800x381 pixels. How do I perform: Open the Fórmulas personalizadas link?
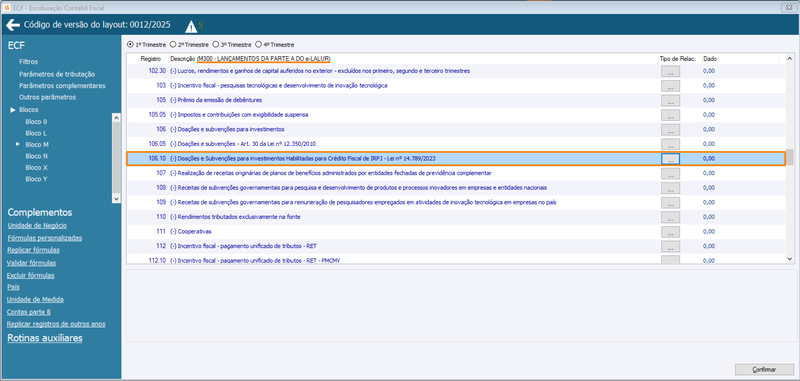44,238
